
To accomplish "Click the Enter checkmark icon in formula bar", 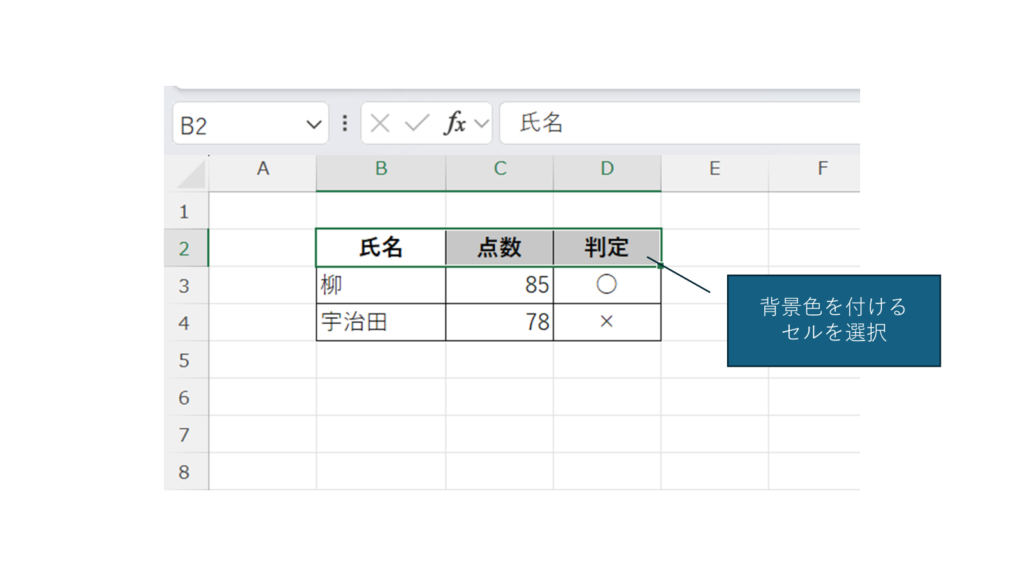I will pyautogui.click(x=416, y=123).
